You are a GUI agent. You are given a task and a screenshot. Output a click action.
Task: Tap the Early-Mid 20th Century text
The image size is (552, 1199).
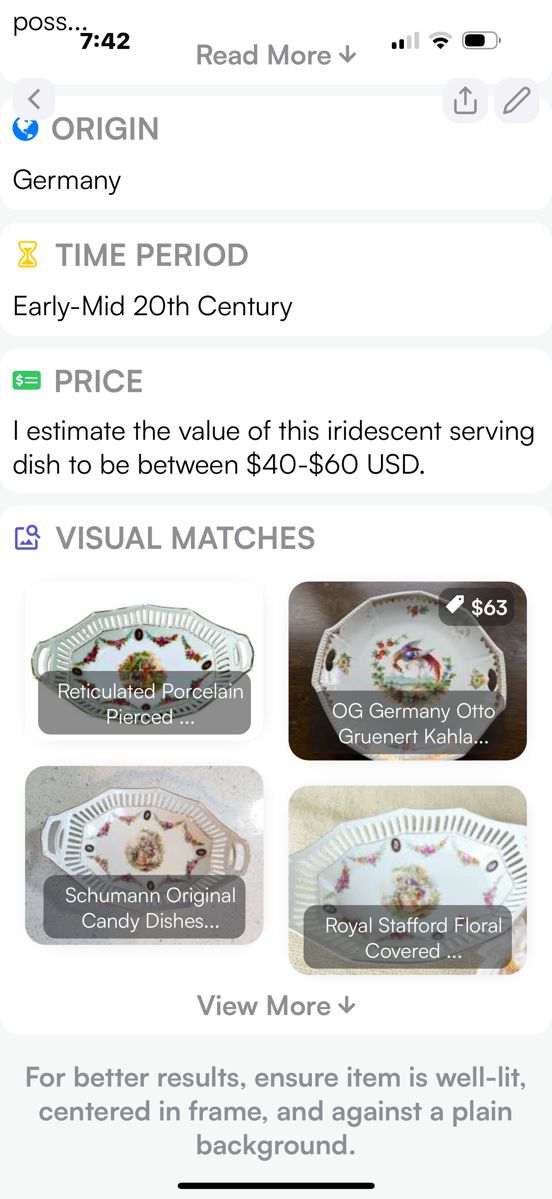pos(153,307)
